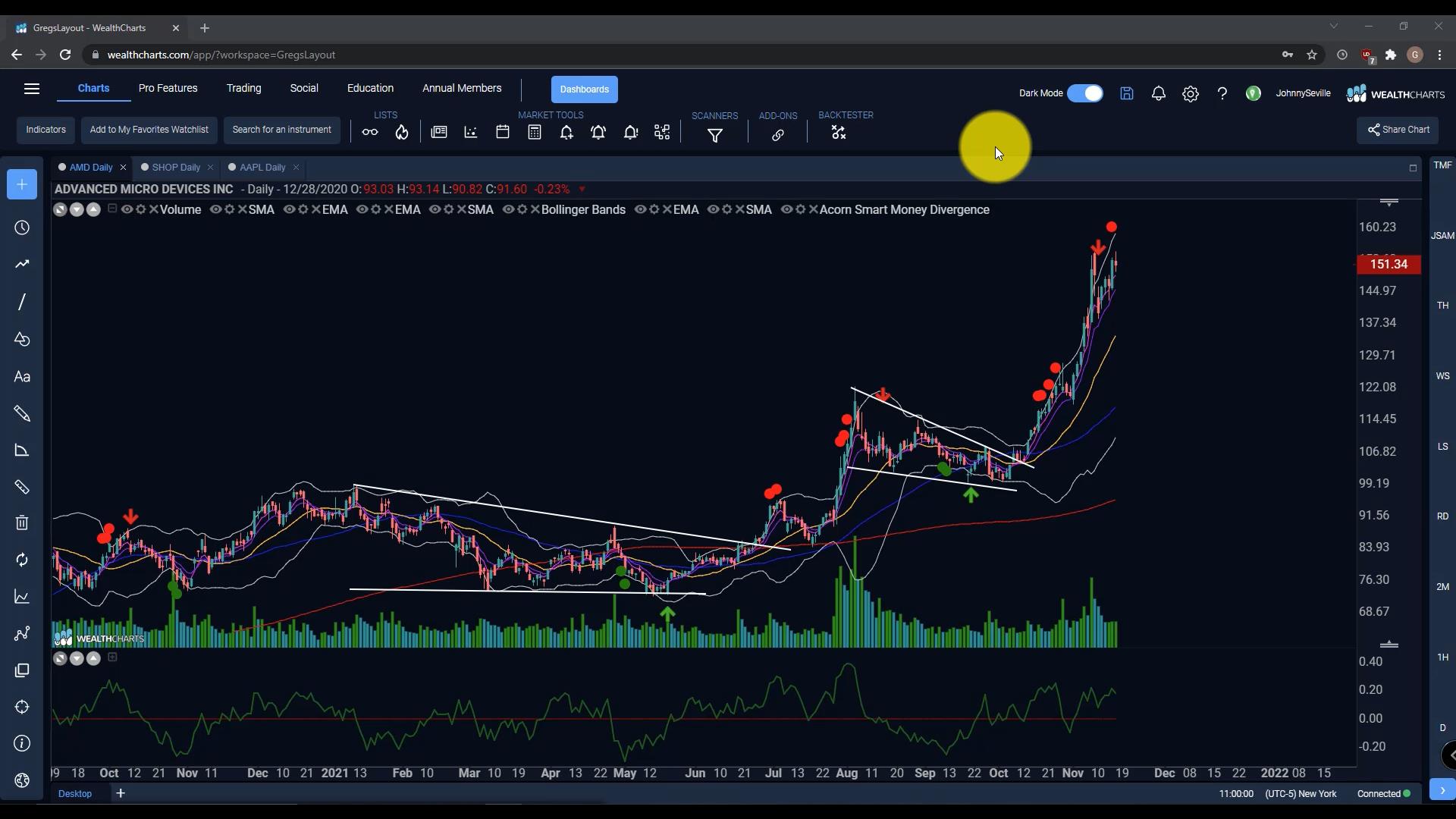Open the scatter plot market tool

(x=471, y=133)
